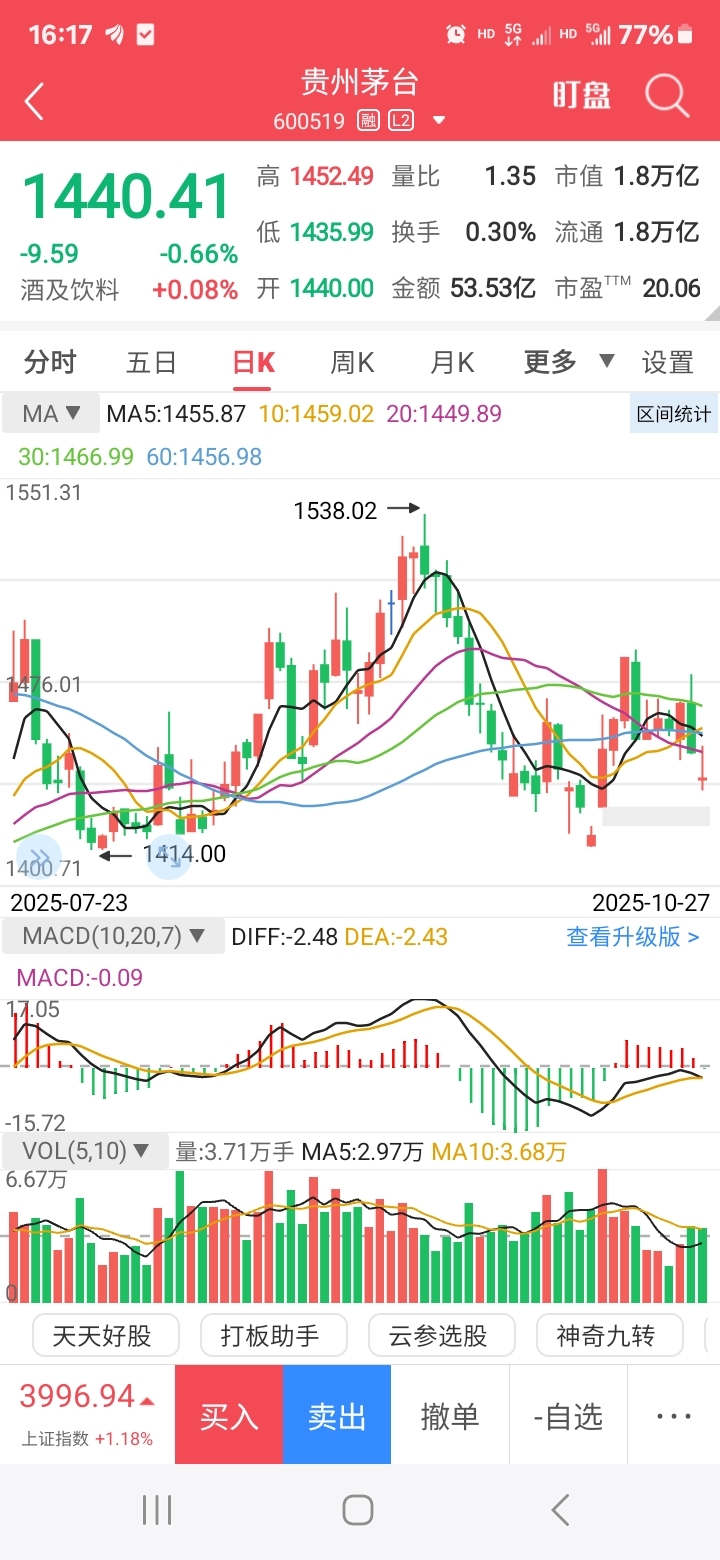Tap the 天天好股 chip
720x1560 pixels.
coord(106,1335)
